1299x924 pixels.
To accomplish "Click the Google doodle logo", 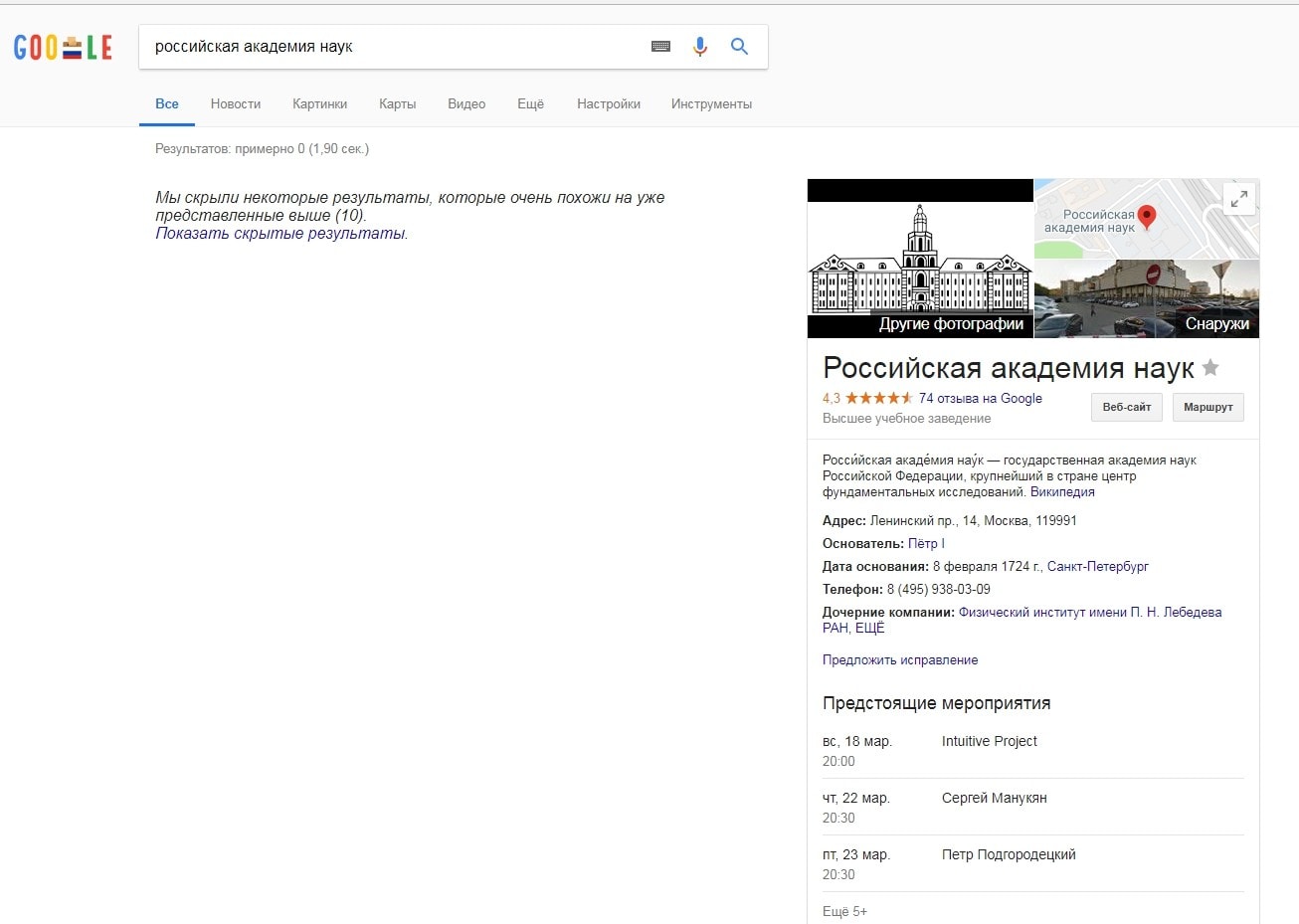I will (63, 47).
